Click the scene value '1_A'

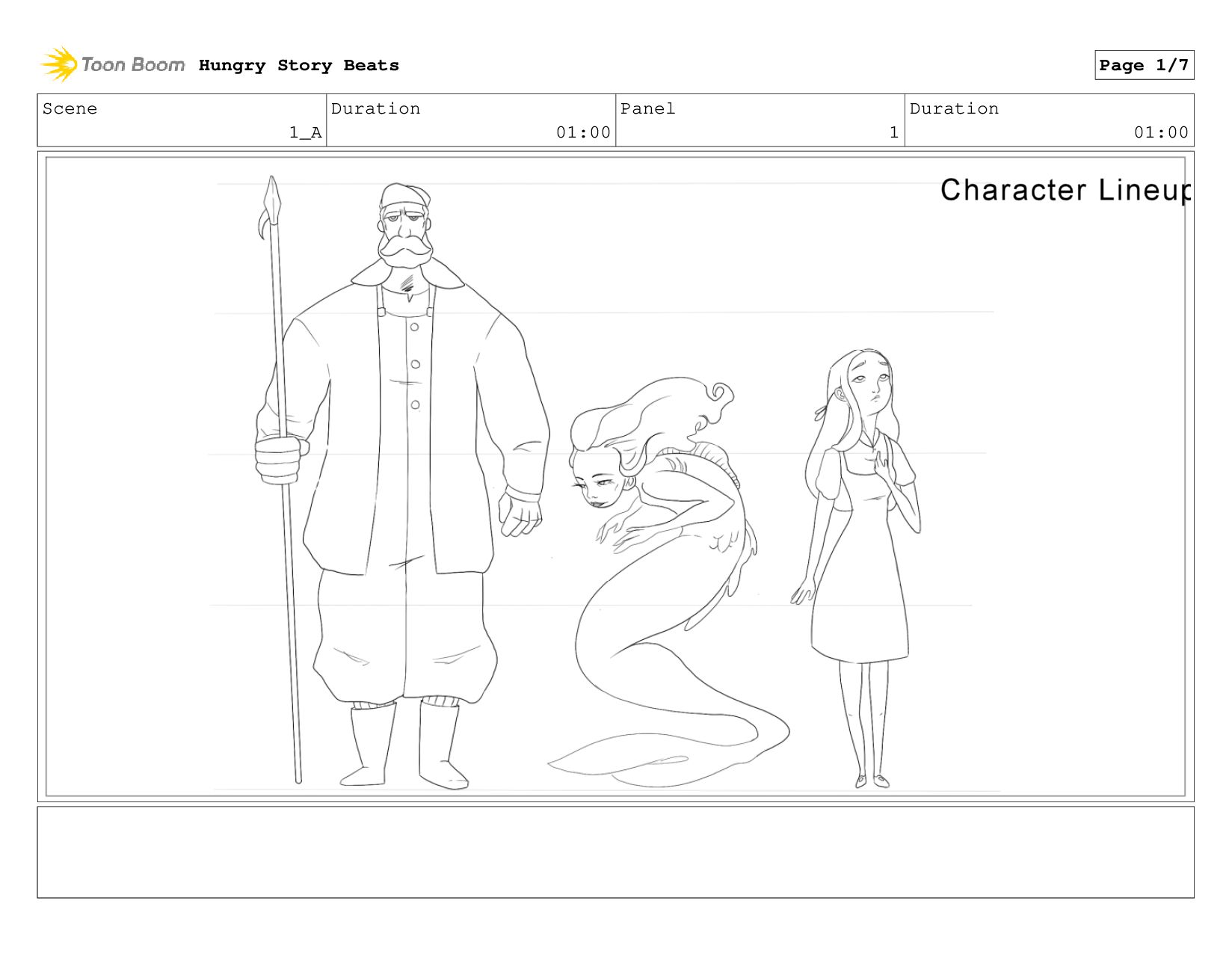306,132
